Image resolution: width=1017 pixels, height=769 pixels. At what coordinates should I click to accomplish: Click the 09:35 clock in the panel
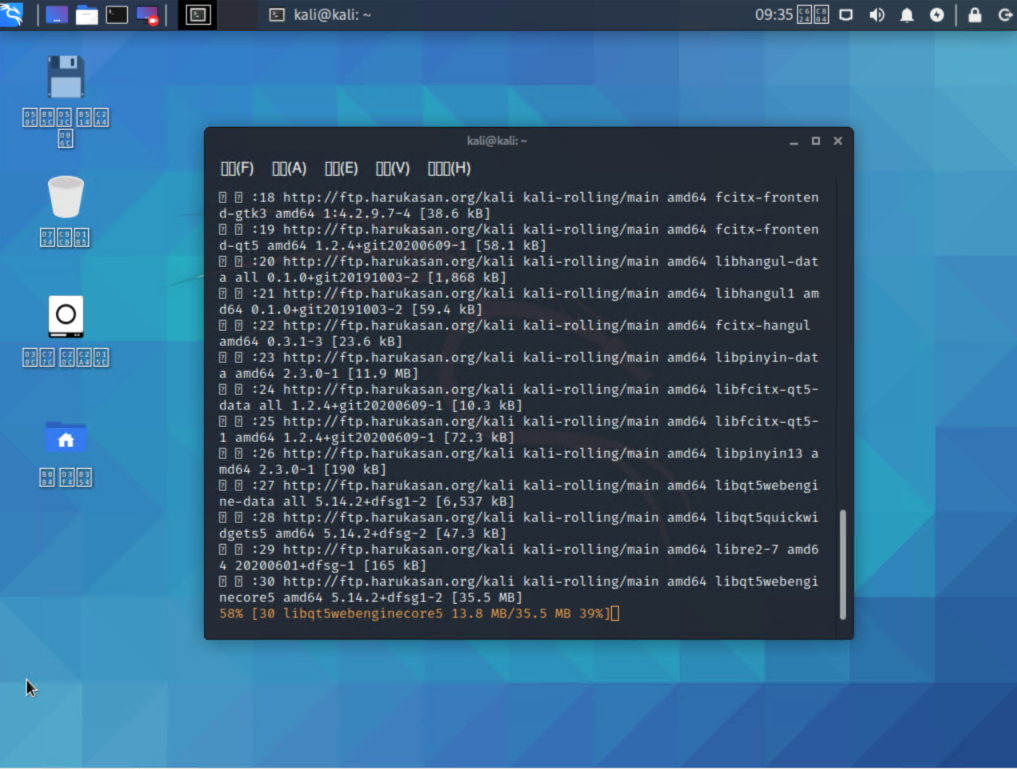774,15
